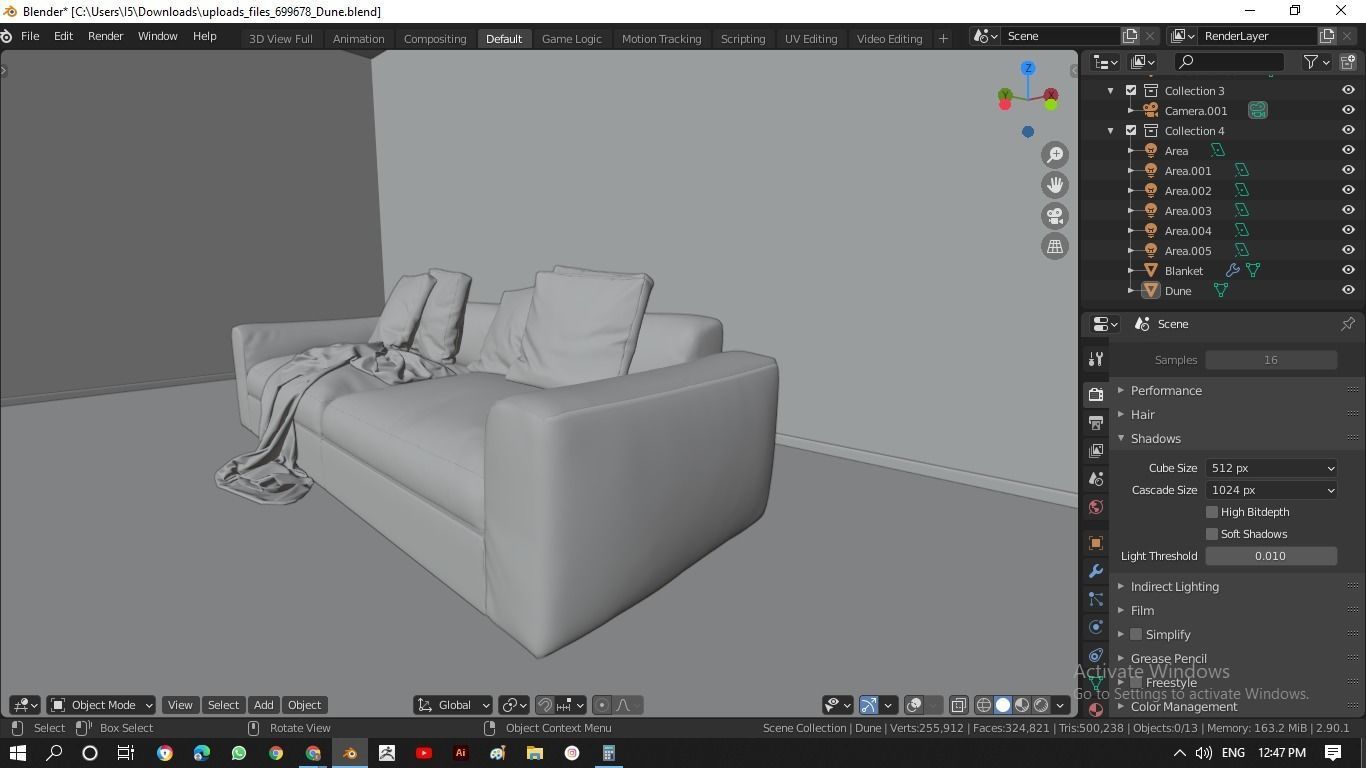This screenshot has height=768, width=1366.
Task: Click the outliner search field
Action: (1228, 62)
